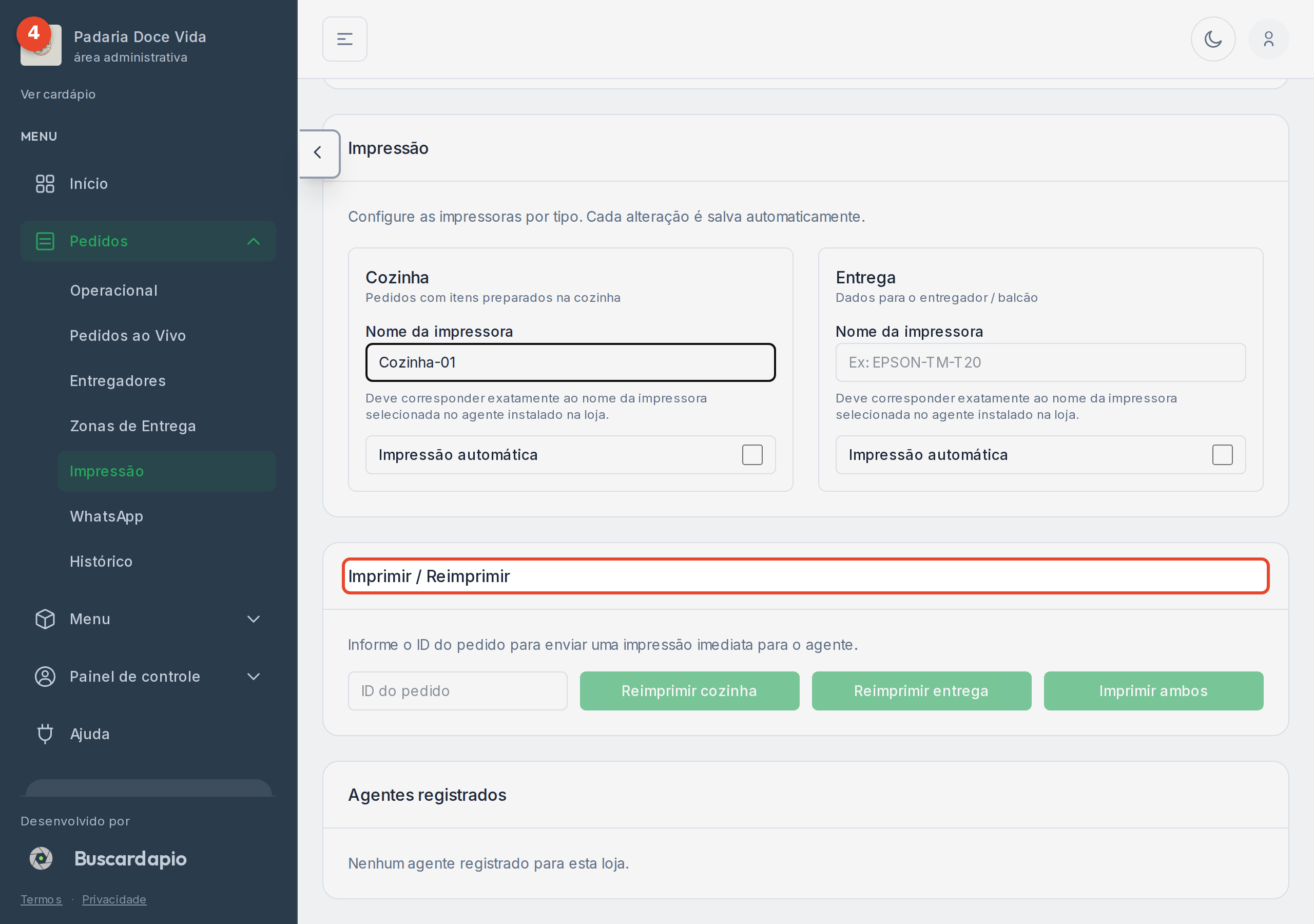Screen dimensions: 1314x924
Task: Focus the Entrega printer name field
Action: click(1040, 362)
